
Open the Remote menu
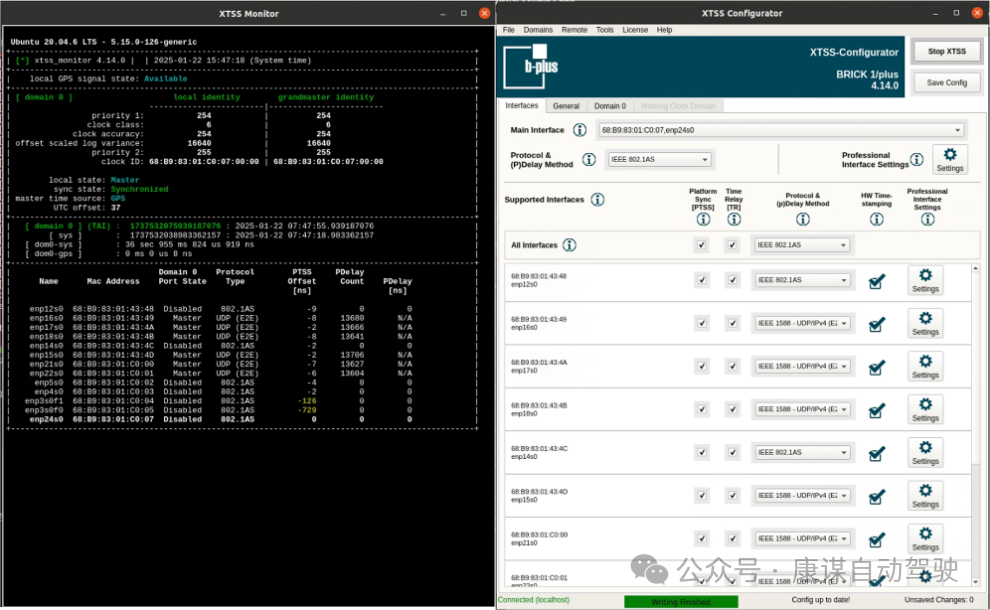click(x=574, y=30)
